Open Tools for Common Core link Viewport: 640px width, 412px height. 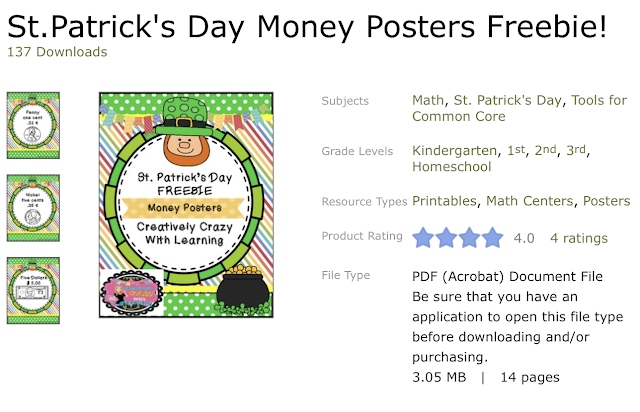click(x=520, y=108)
